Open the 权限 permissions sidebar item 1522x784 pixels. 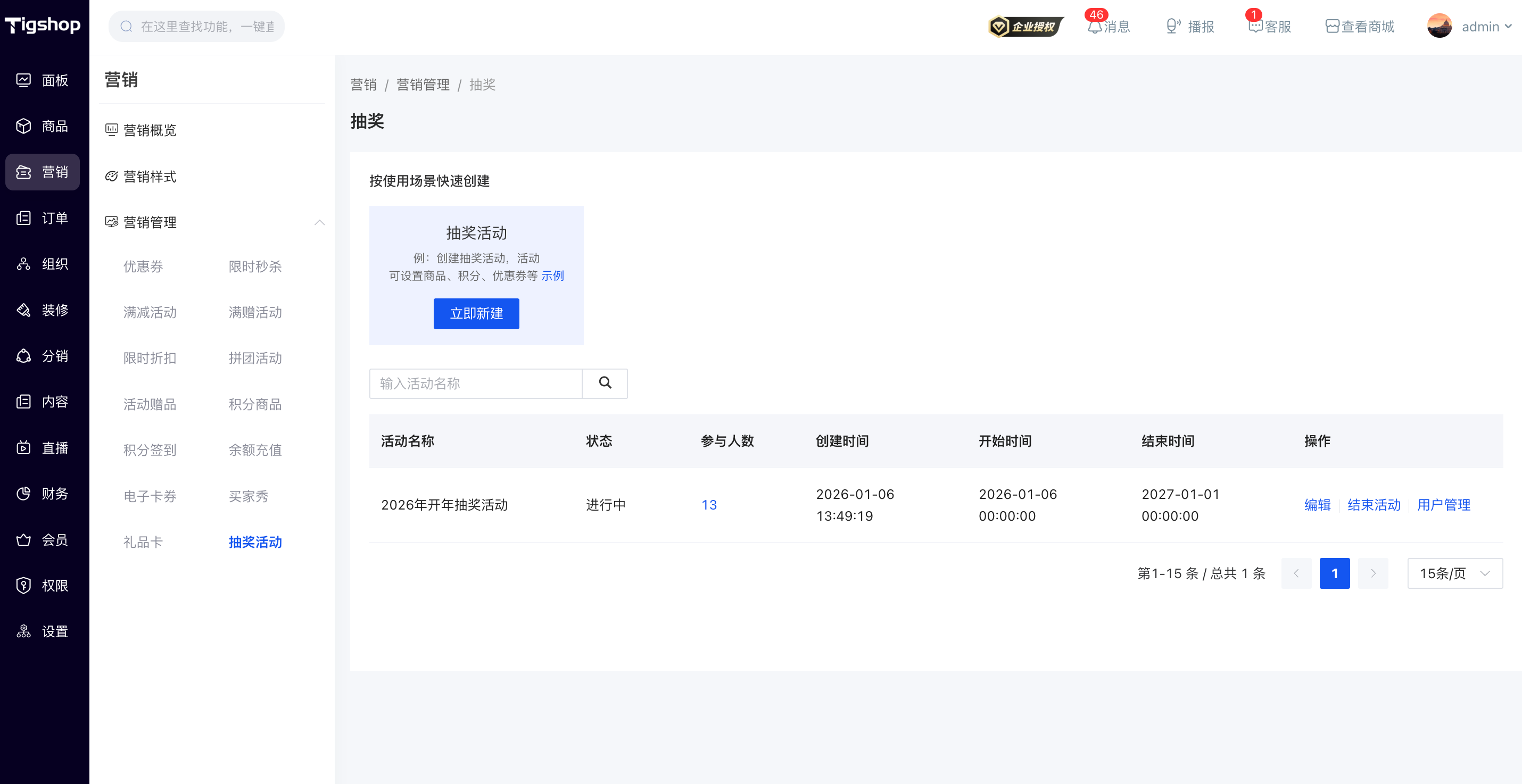[43, 586]
